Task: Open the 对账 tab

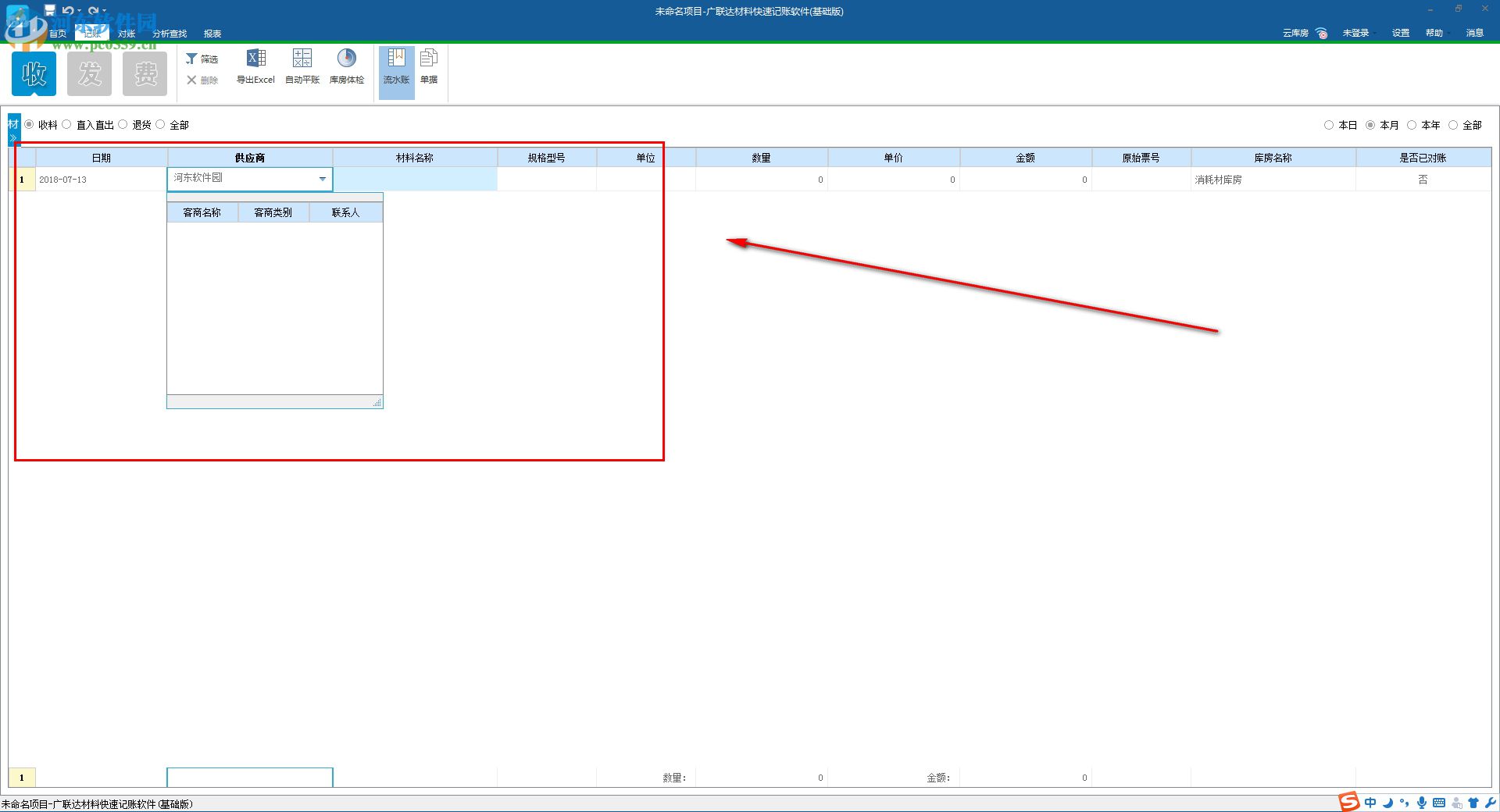Action: point(127,34)
